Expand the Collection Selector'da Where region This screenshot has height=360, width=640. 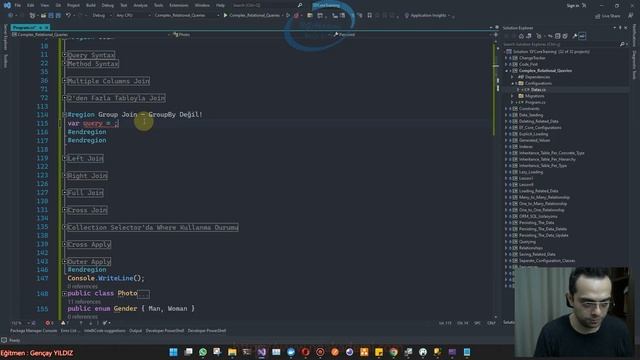coord(64,227)
